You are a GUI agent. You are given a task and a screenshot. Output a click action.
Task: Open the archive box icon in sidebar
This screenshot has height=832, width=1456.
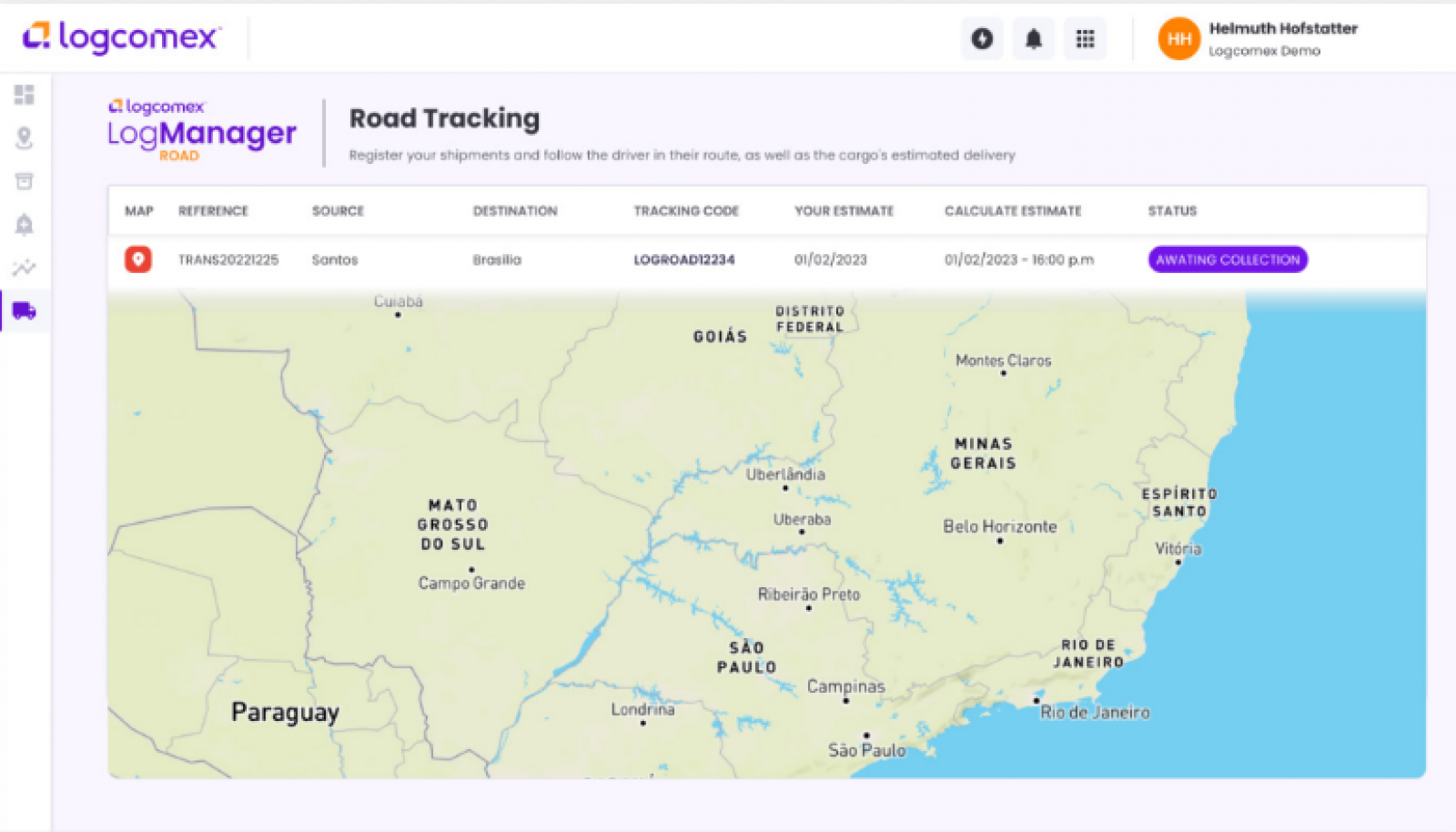pos(25,181)
